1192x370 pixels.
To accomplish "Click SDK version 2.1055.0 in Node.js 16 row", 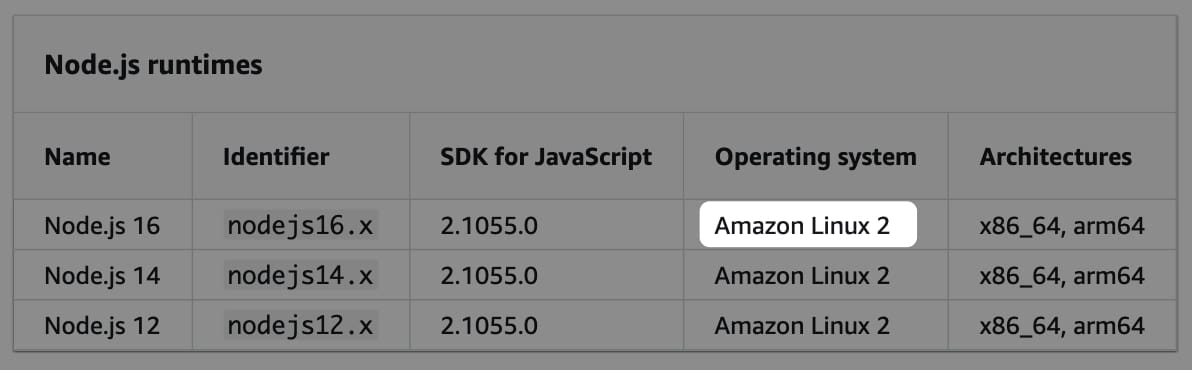I will point(489,226).
